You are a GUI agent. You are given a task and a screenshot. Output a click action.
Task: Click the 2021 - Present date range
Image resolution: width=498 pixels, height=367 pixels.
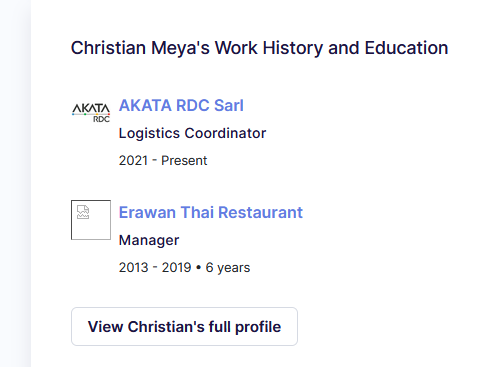pos(163,161)
